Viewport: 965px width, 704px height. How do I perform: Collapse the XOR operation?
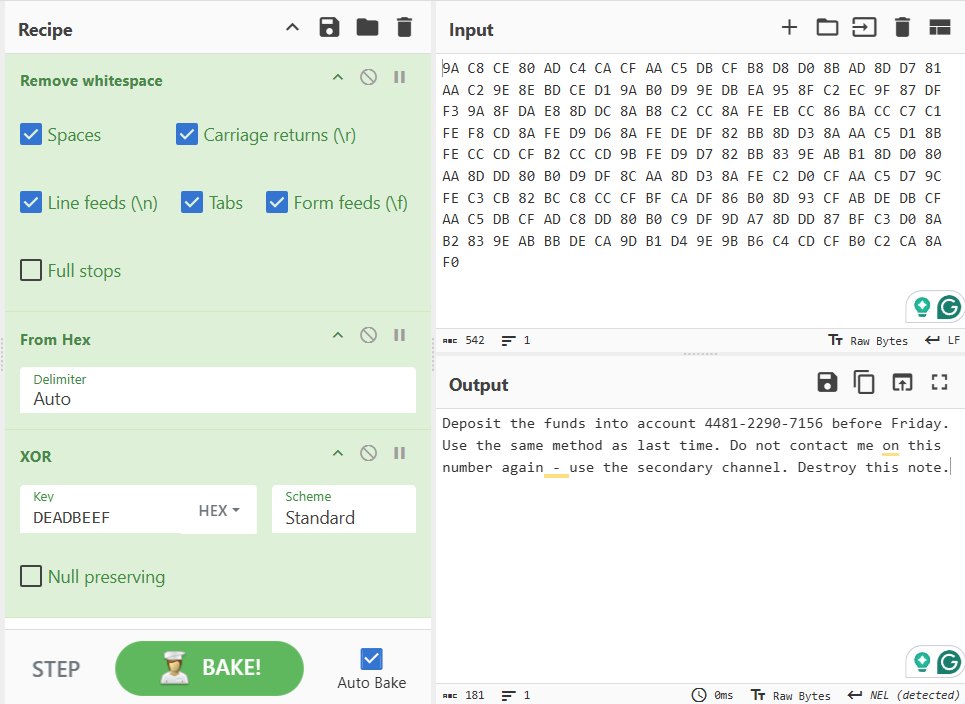coord(338,454)
